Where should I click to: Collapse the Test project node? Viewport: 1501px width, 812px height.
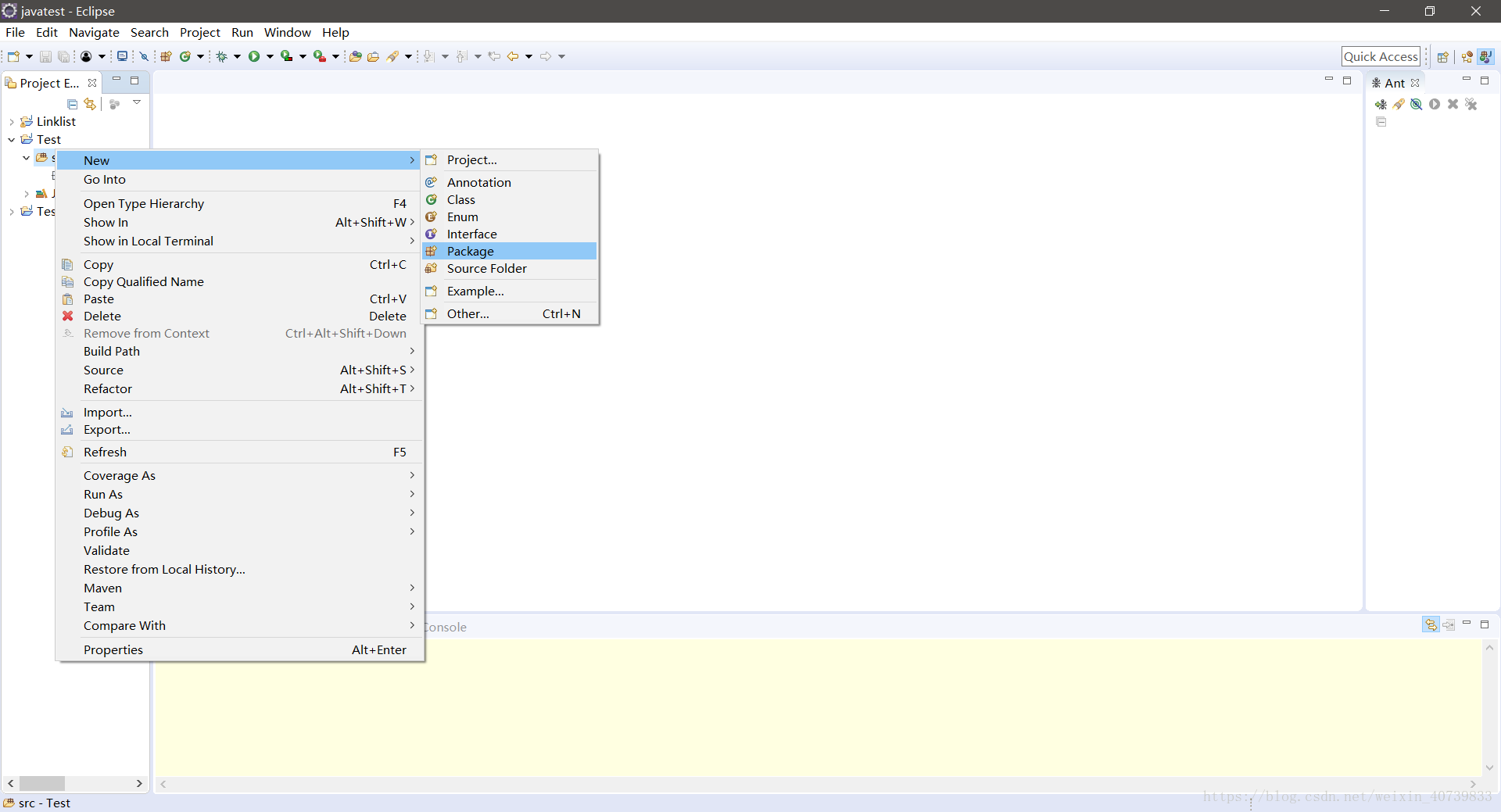12,140
